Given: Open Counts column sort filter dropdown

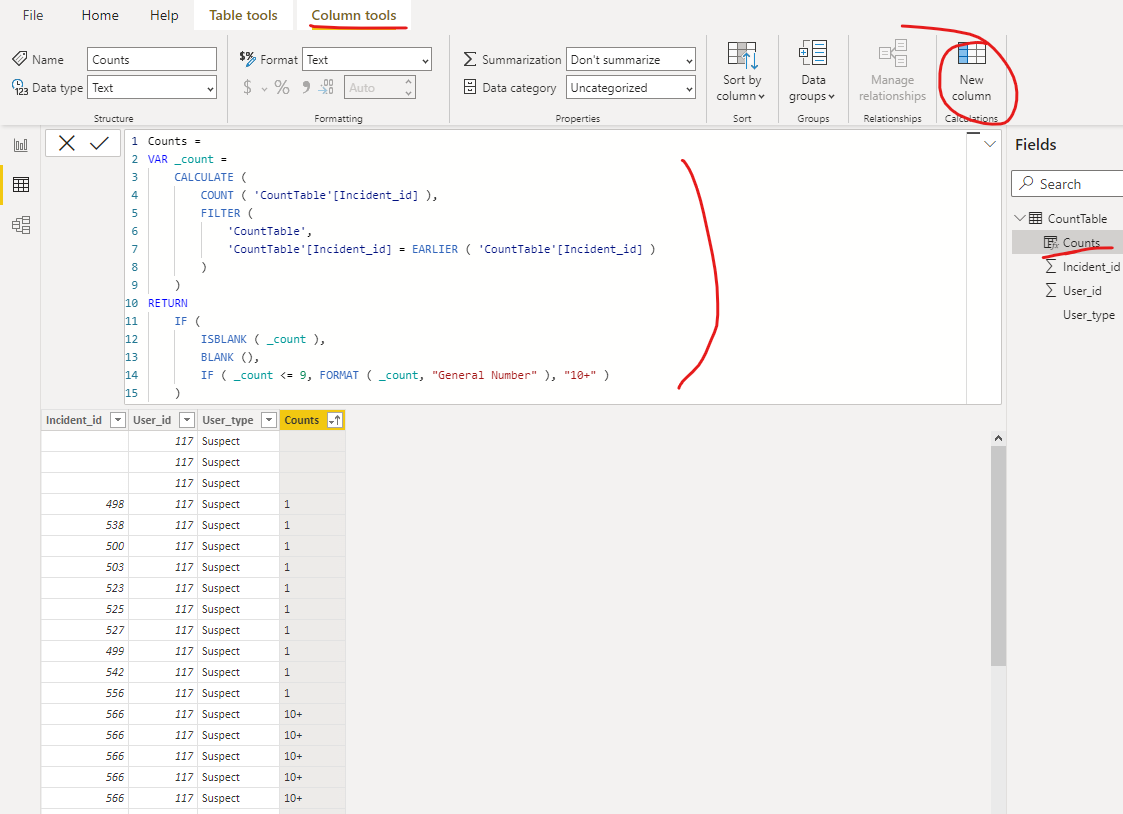Looking at the screenshot, I should pos(334,420).
